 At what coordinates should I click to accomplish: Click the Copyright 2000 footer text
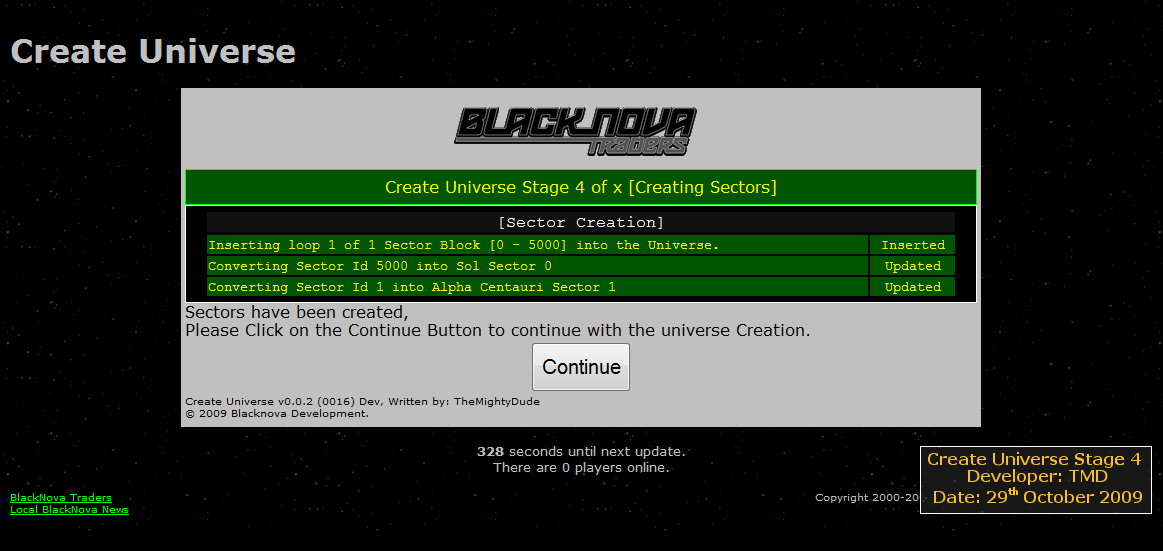[x=867, y=498]
